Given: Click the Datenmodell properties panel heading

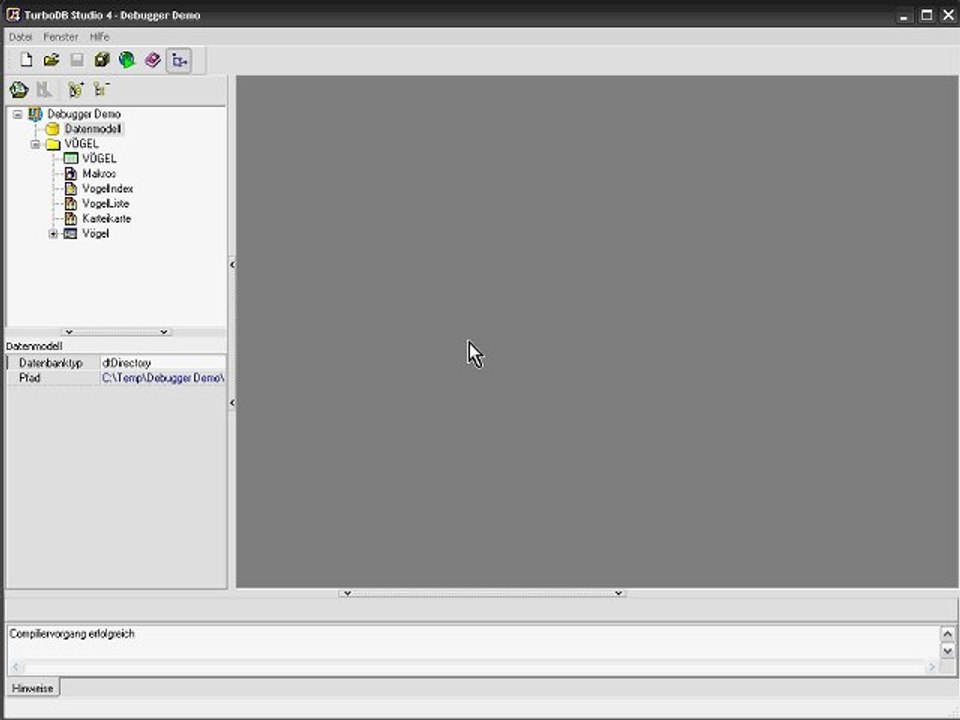Looking at the screenshot, I should [x=34, y=346].
